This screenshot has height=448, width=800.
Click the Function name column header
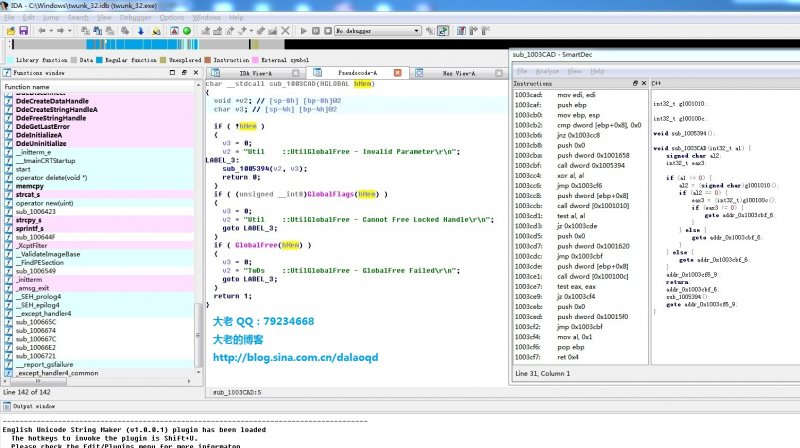click(x=98, y=87)
